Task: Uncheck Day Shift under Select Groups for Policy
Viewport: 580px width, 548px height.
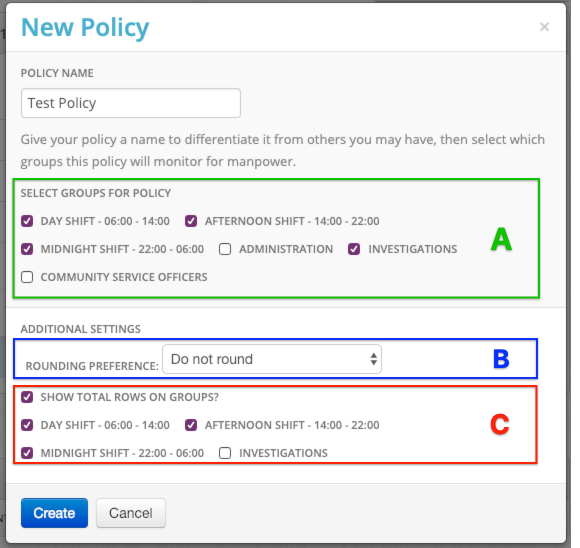Action: [27, 221]
